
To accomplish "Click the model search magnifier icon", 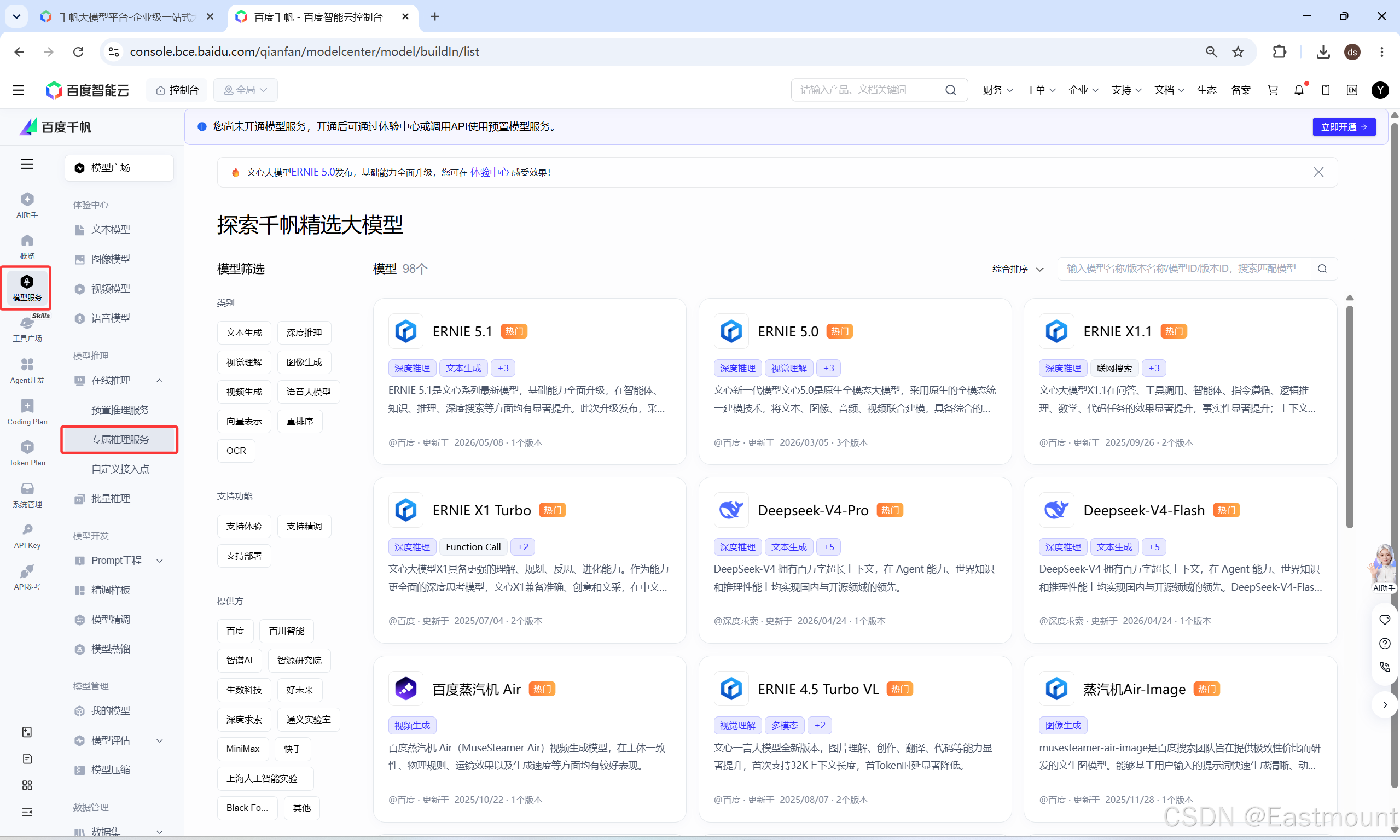I will [x=1322, y=269].
